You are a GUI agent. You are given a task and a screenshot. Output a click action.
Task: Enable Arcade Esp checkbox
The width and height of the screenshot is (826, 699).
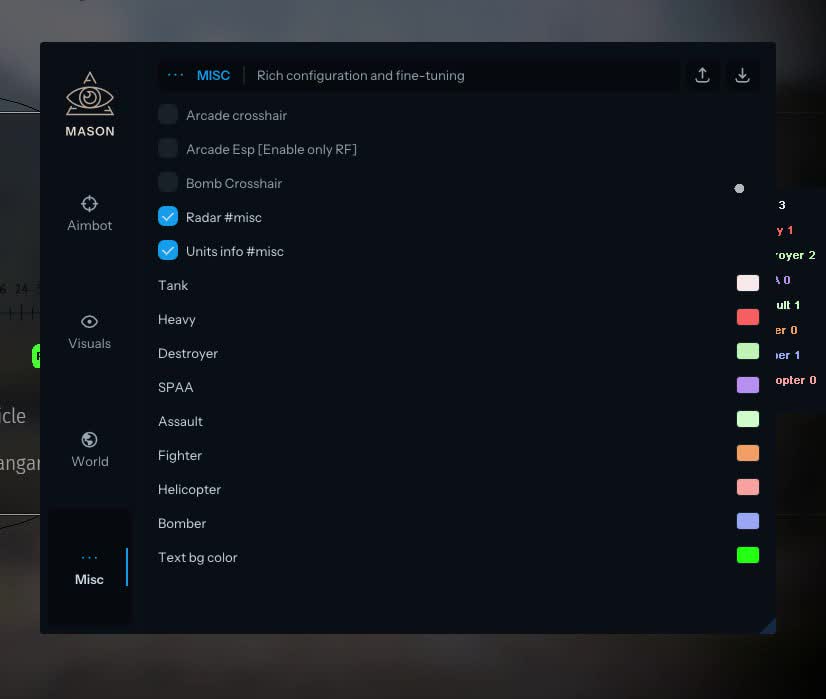coord(168,149)
